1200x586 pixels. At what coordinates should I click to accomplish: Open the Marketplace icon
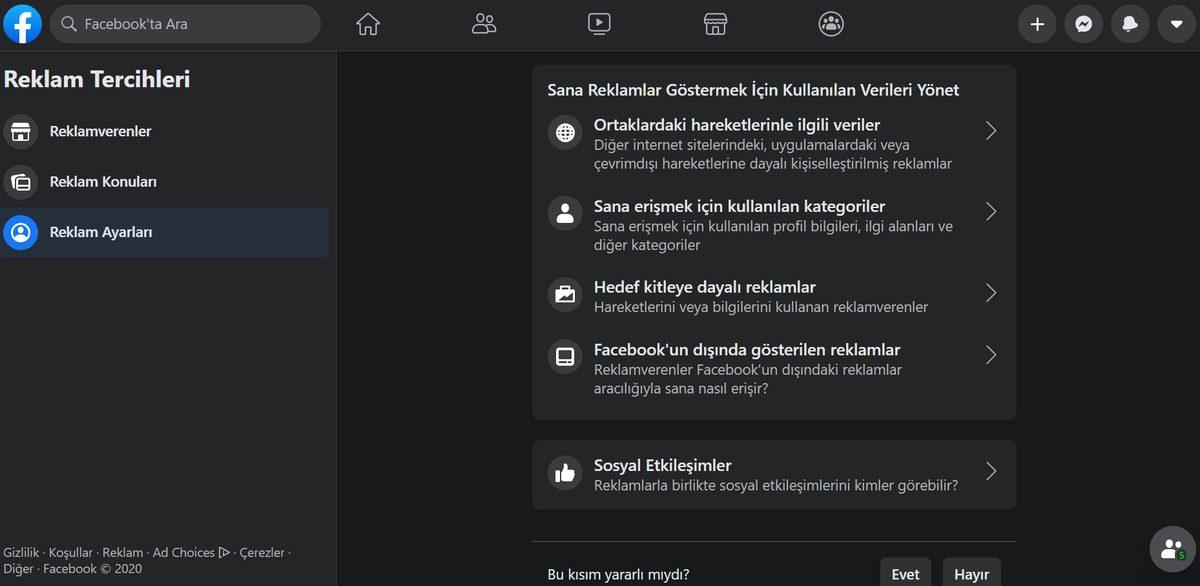715,23
